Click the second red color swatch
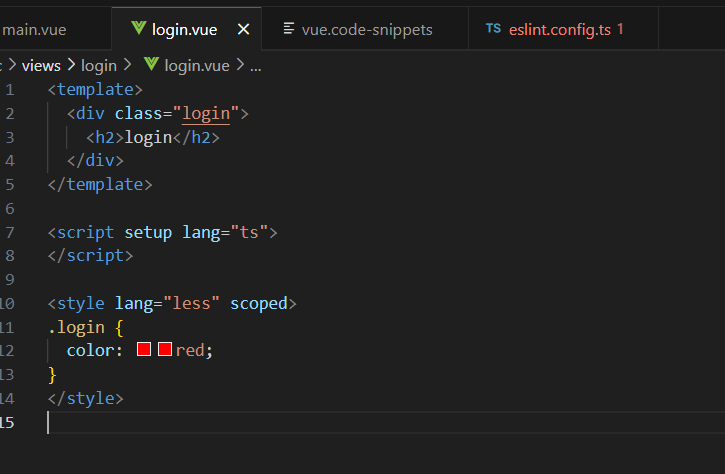The height and width of the screenshot is (474, 725). (x=165, y=350)
